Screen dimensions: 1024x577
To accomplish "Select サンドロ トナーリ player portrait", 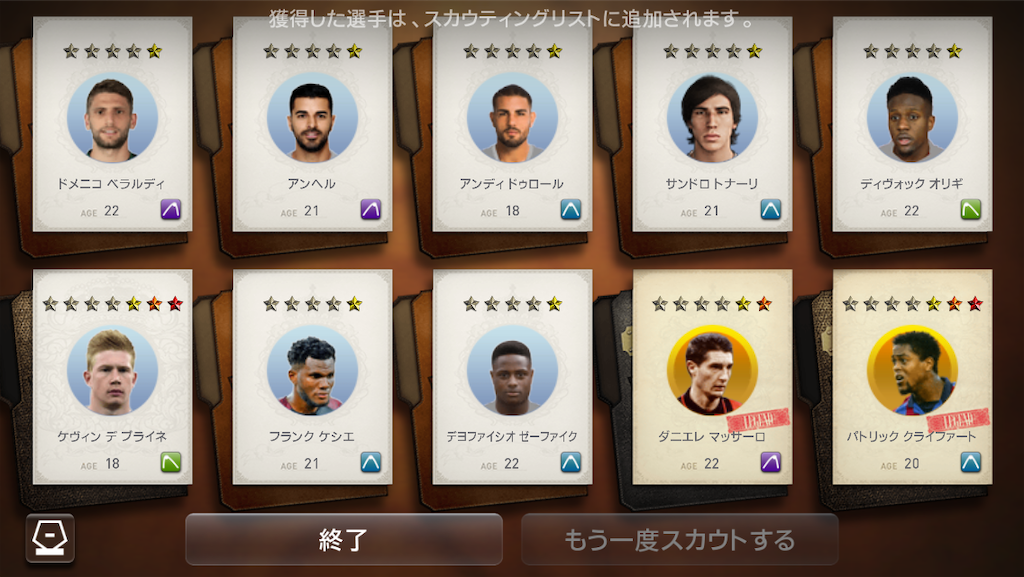I will pos(712,117).
